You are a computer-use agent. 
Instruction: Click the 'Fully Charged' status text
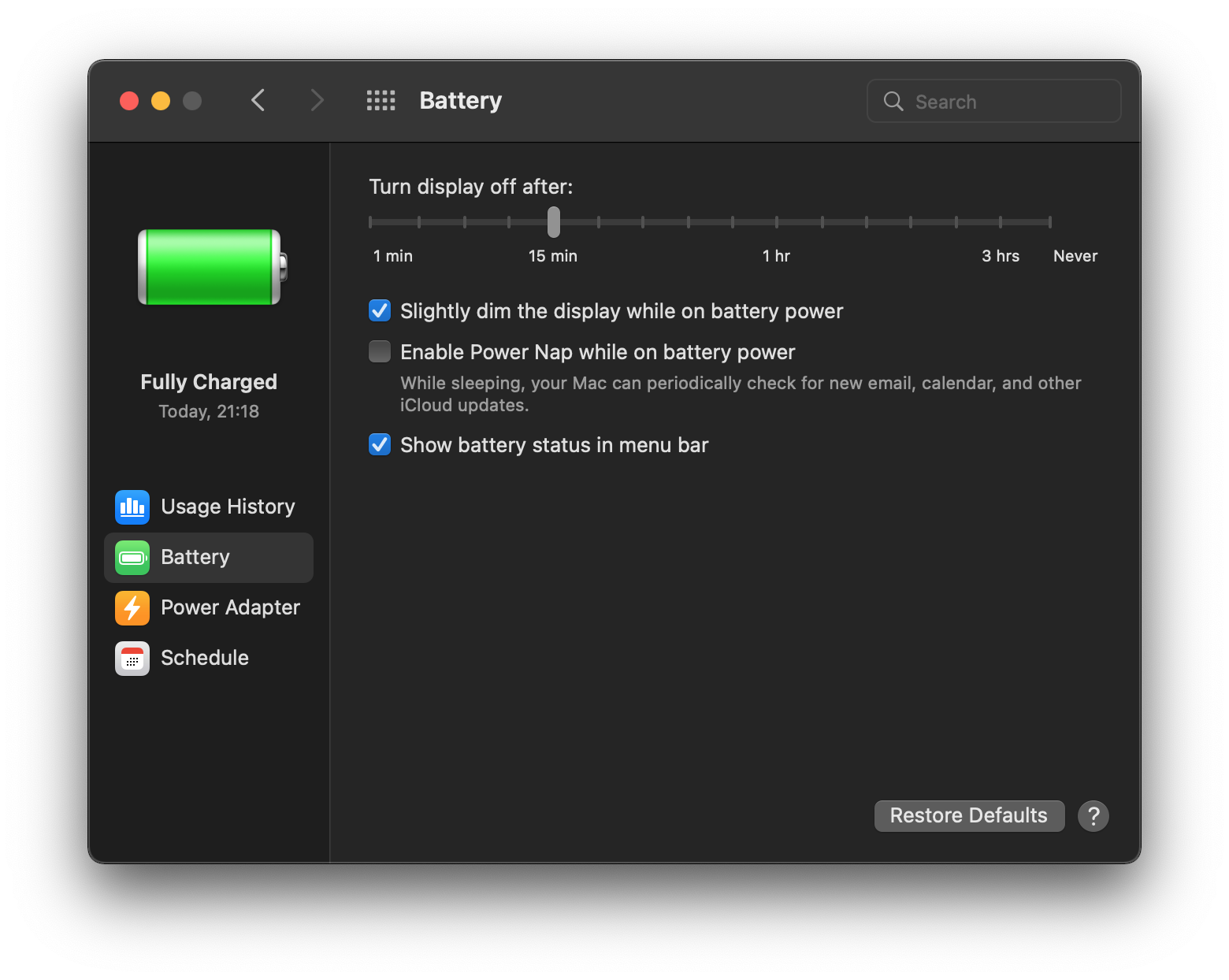(x=209, y=382)
